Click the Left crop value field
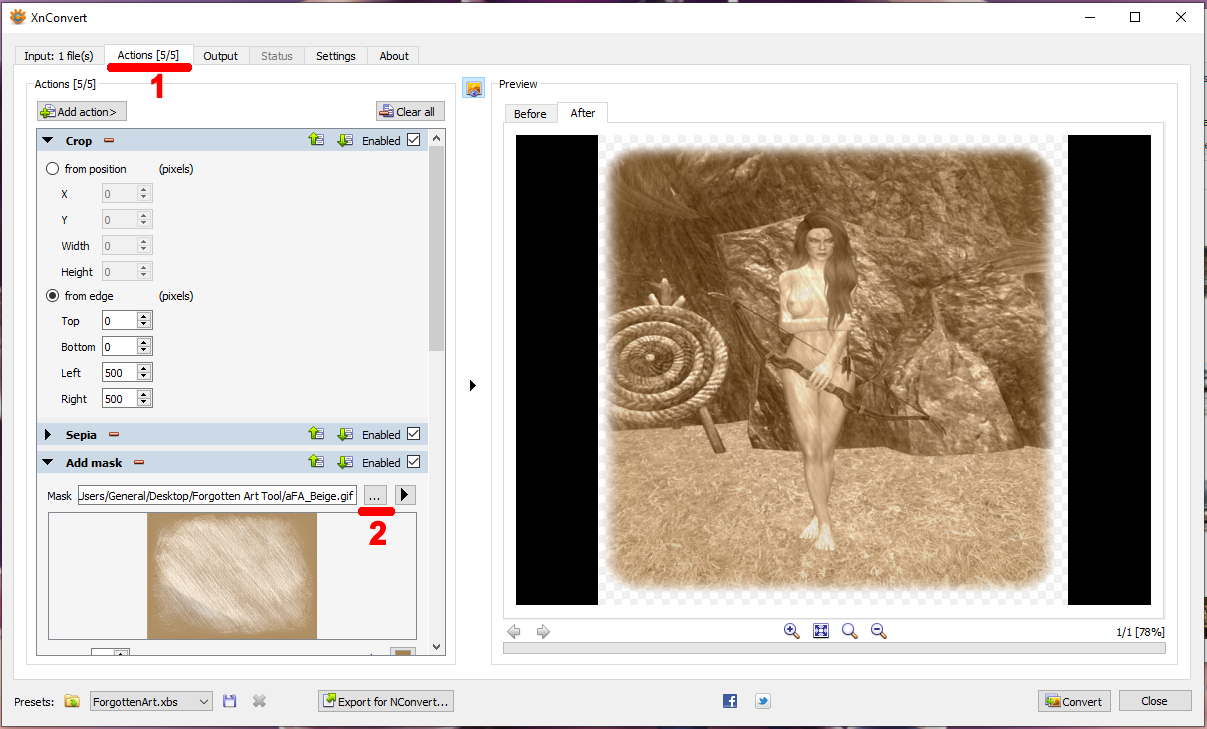 (x=120, y=373)
